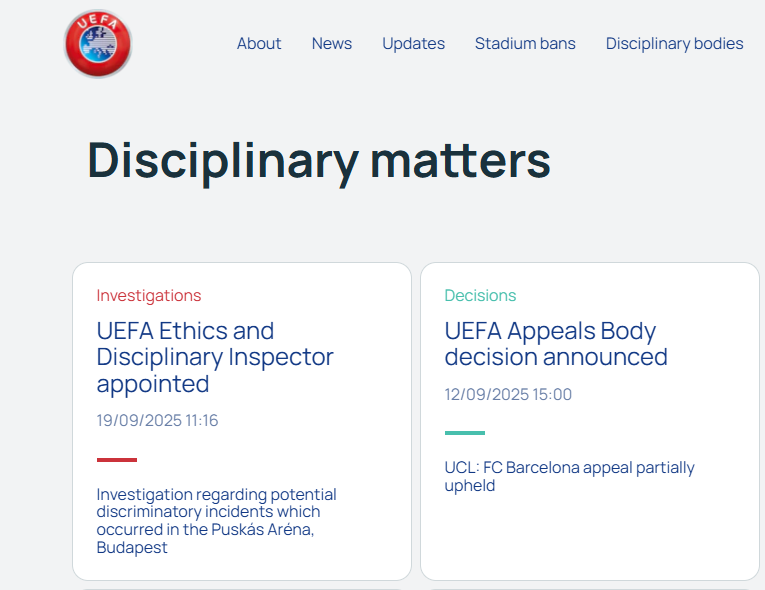This screenshot has width=765, height=590.
Task: Navigate to Disciplinary bodies
Action: [x=674, y=44]
